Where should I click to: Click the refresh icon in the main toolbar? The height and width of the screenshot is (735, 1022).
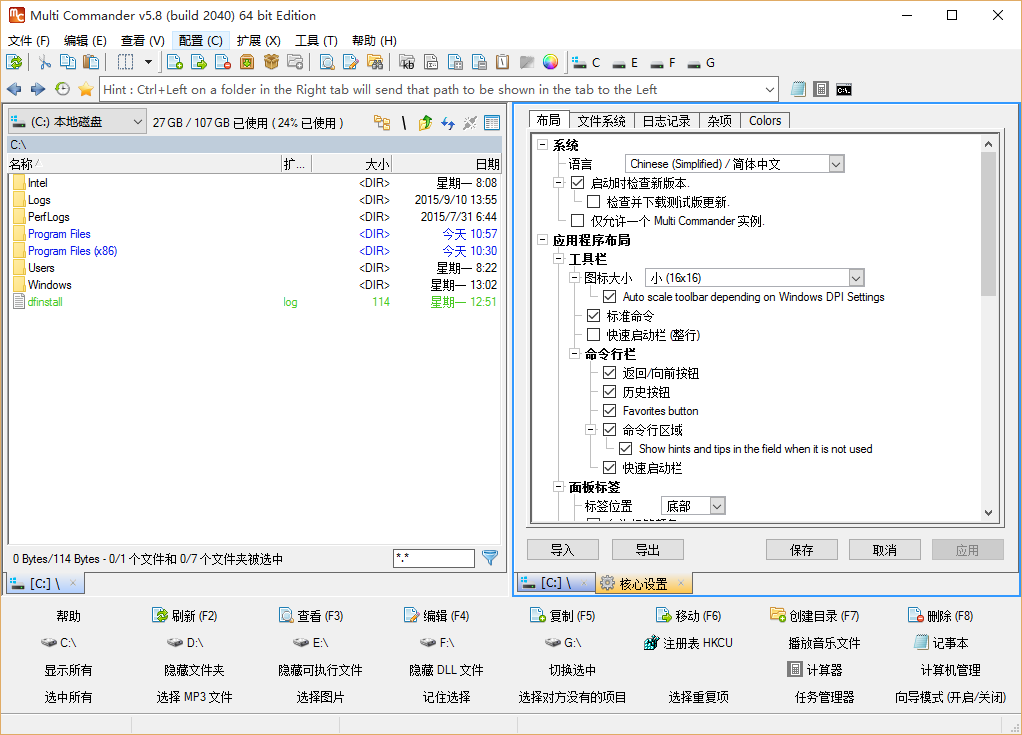point(14,62)
